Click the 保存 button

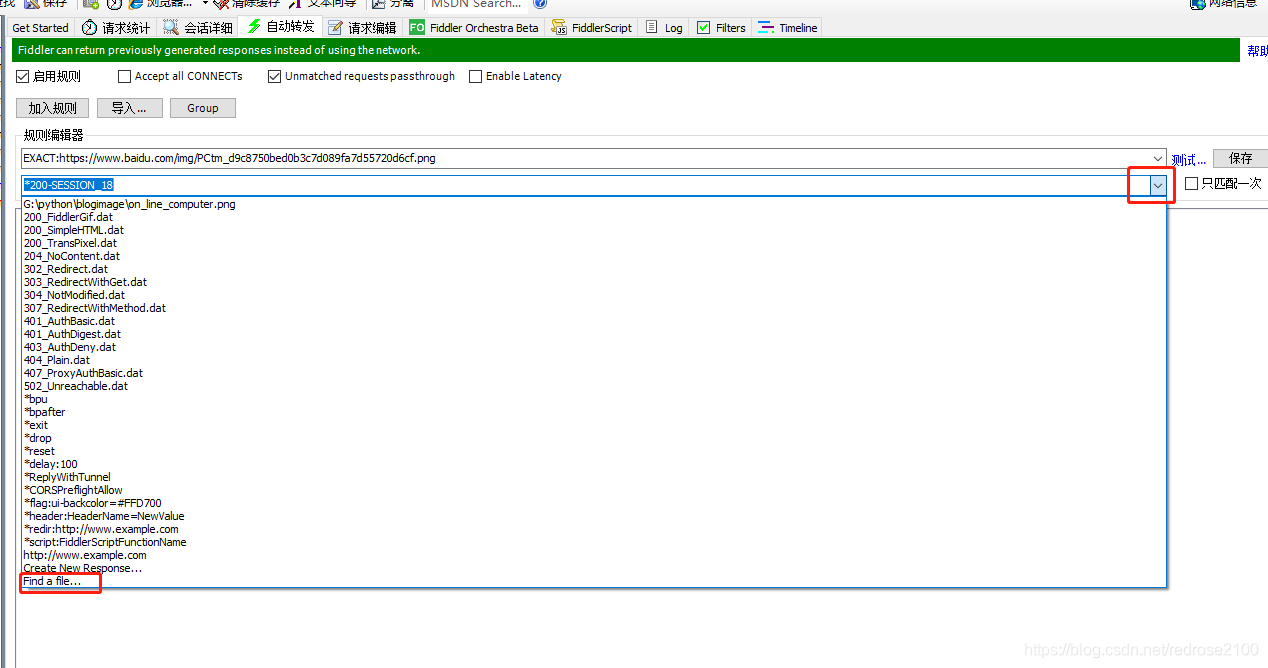(1240, 158)
